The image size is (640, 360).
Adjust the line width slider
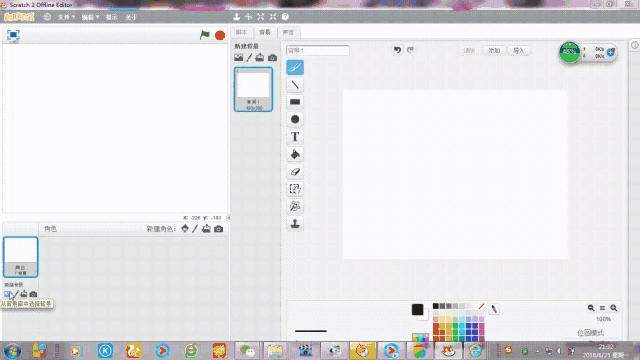311,331
